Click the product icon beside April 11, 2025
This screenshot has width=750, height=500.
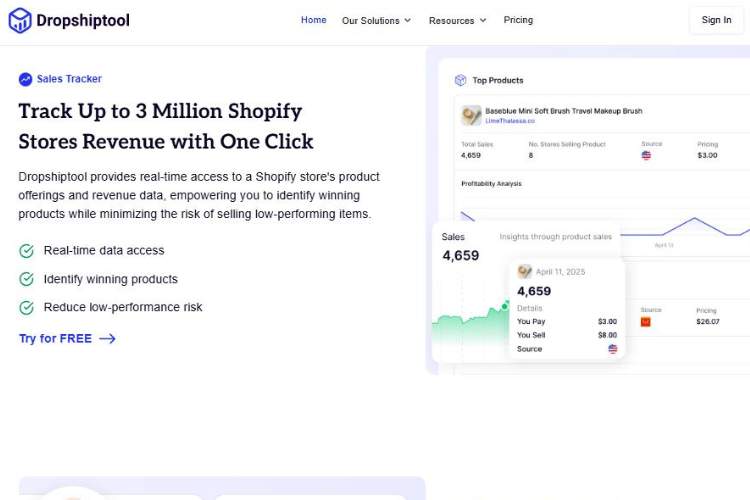pyautogui.click(x=525, y=272)
